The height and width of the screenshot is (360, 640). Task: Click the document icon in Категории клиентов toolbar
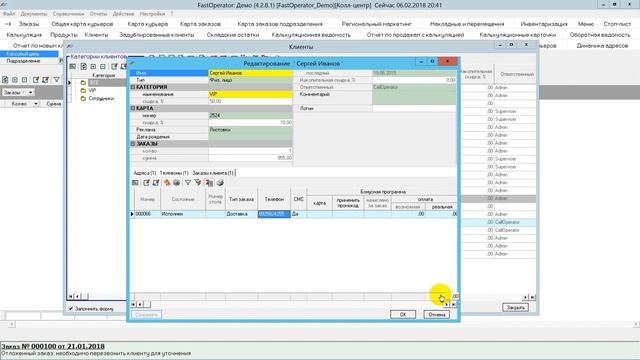[83, 67]
